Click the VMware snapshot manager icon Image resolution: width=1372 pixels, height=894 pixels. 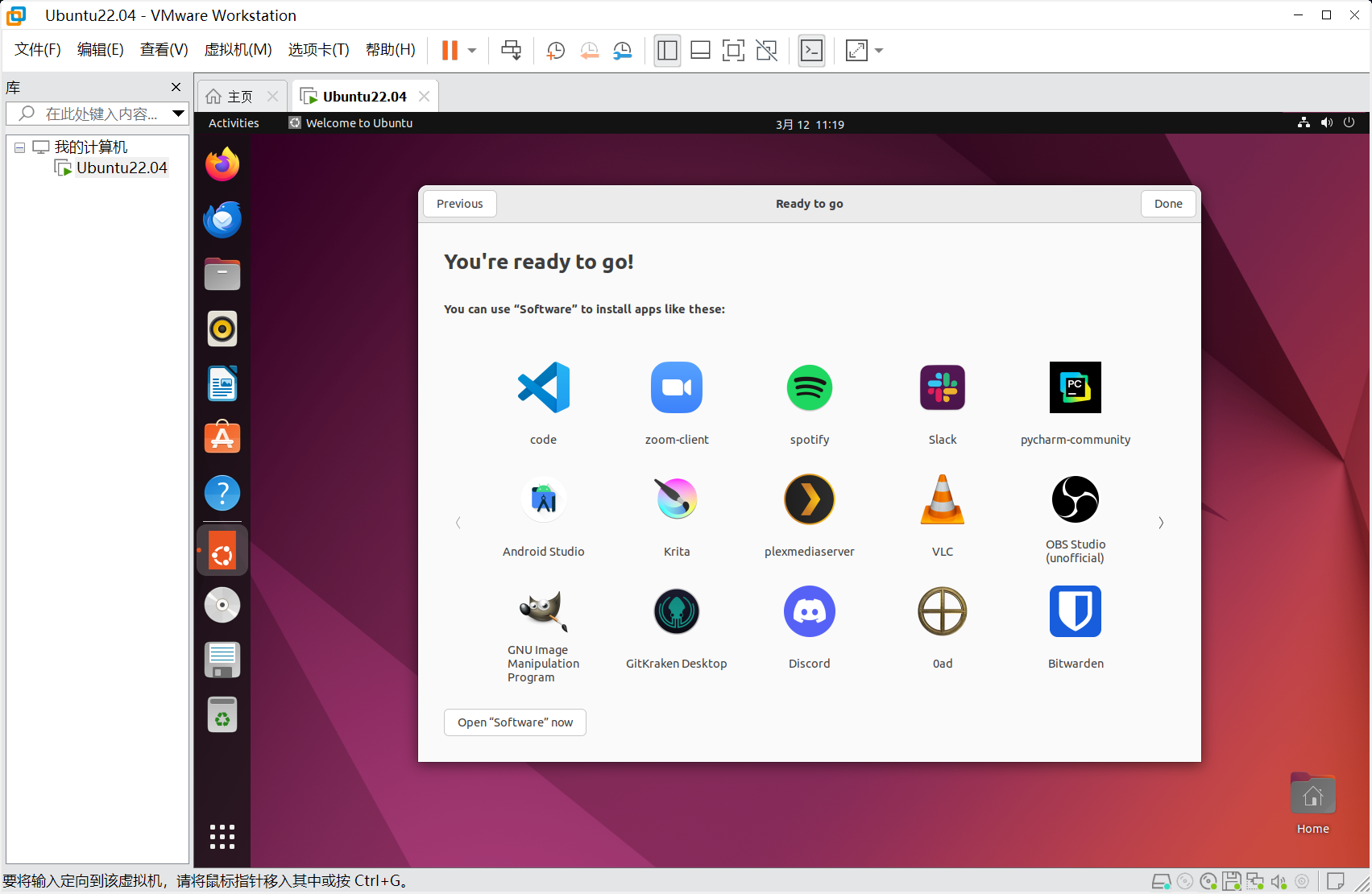[x=623, y=51]
